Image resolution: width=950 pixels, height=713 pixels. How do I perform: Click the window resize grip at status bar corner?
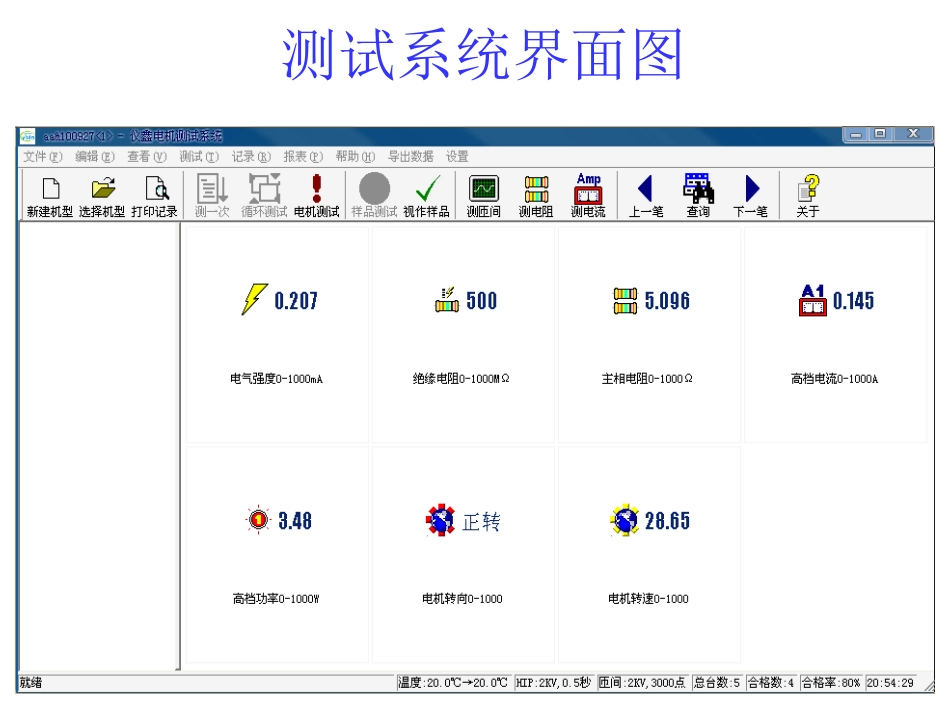pyautogui.click(x=928, y=685)
